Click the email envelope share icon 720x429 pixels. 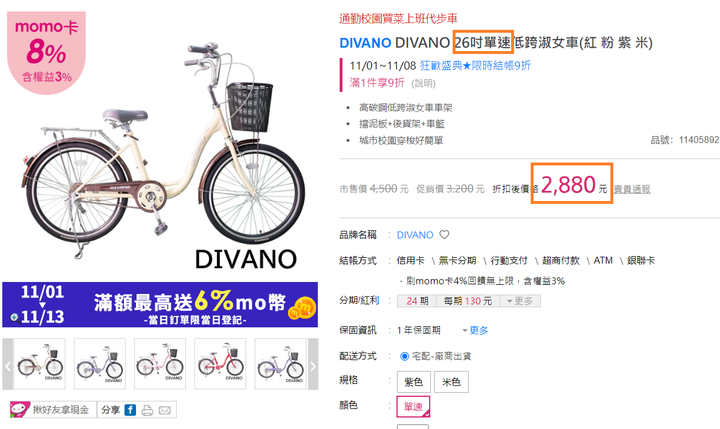tap(164, 410)
